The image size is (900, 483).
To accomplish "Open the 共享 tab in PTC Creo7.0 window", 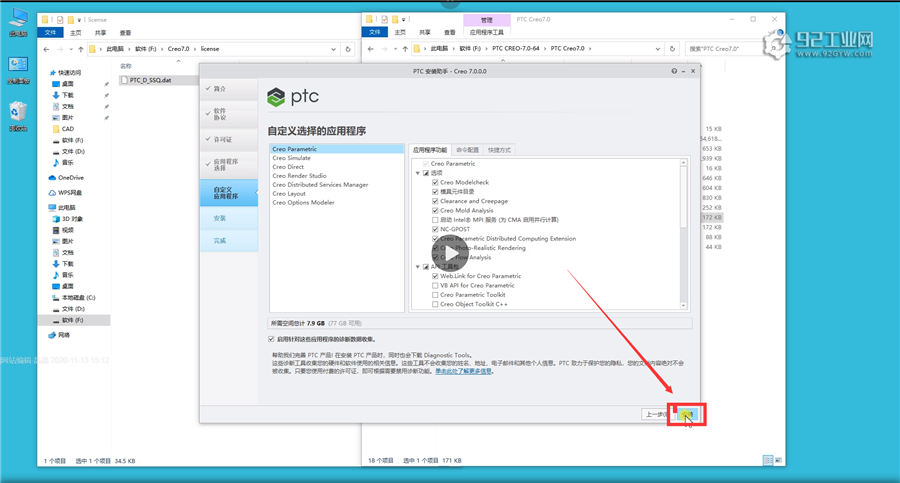I will (425, 32).
